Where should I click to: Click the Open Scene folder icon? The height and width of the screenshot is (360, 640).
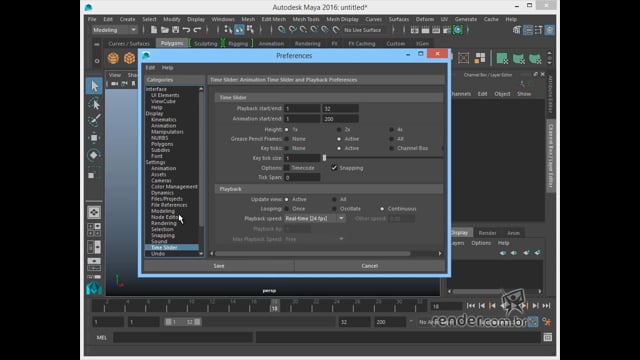click(x=164, y=30)
